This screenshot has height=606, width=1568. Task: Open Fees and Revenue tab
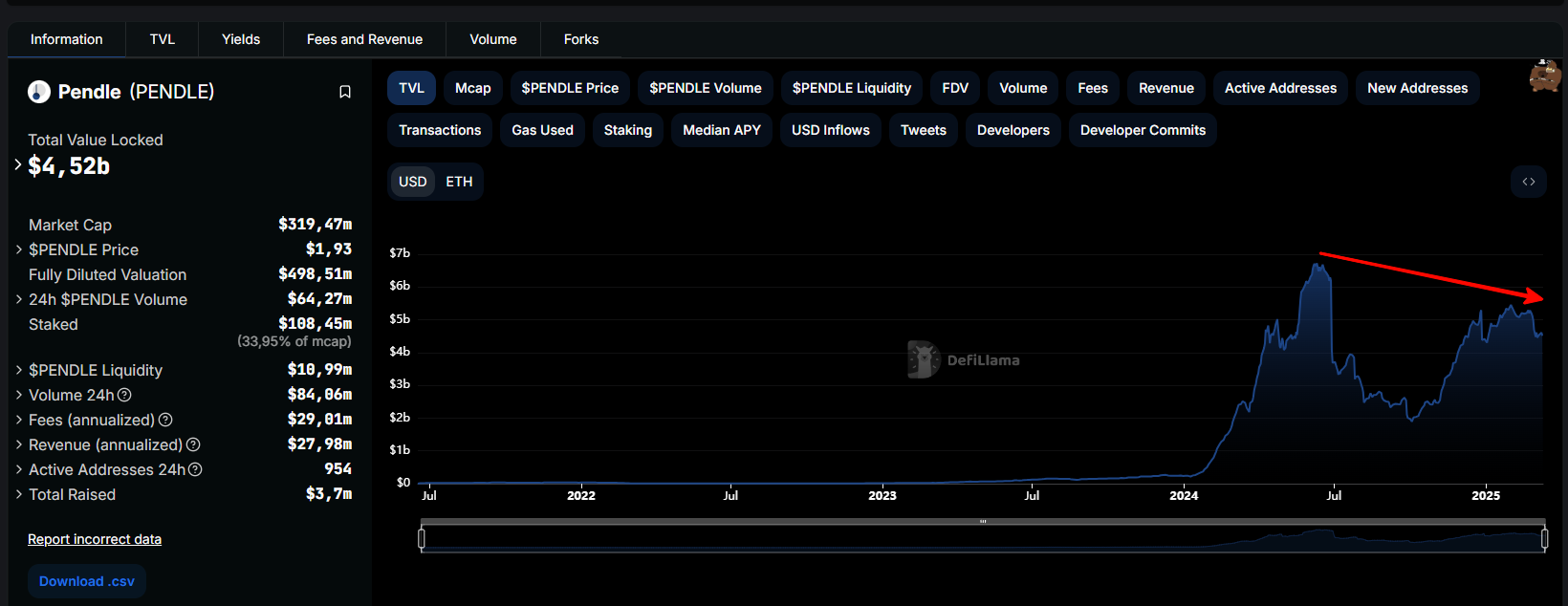(364, 39)
